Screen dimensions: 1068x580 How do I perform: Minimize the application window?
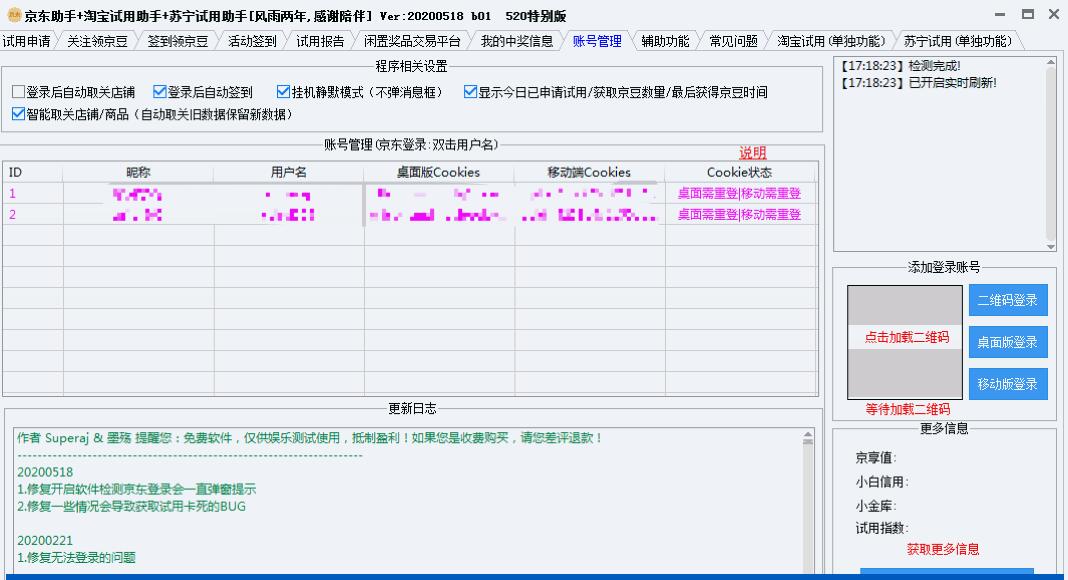1000,14
